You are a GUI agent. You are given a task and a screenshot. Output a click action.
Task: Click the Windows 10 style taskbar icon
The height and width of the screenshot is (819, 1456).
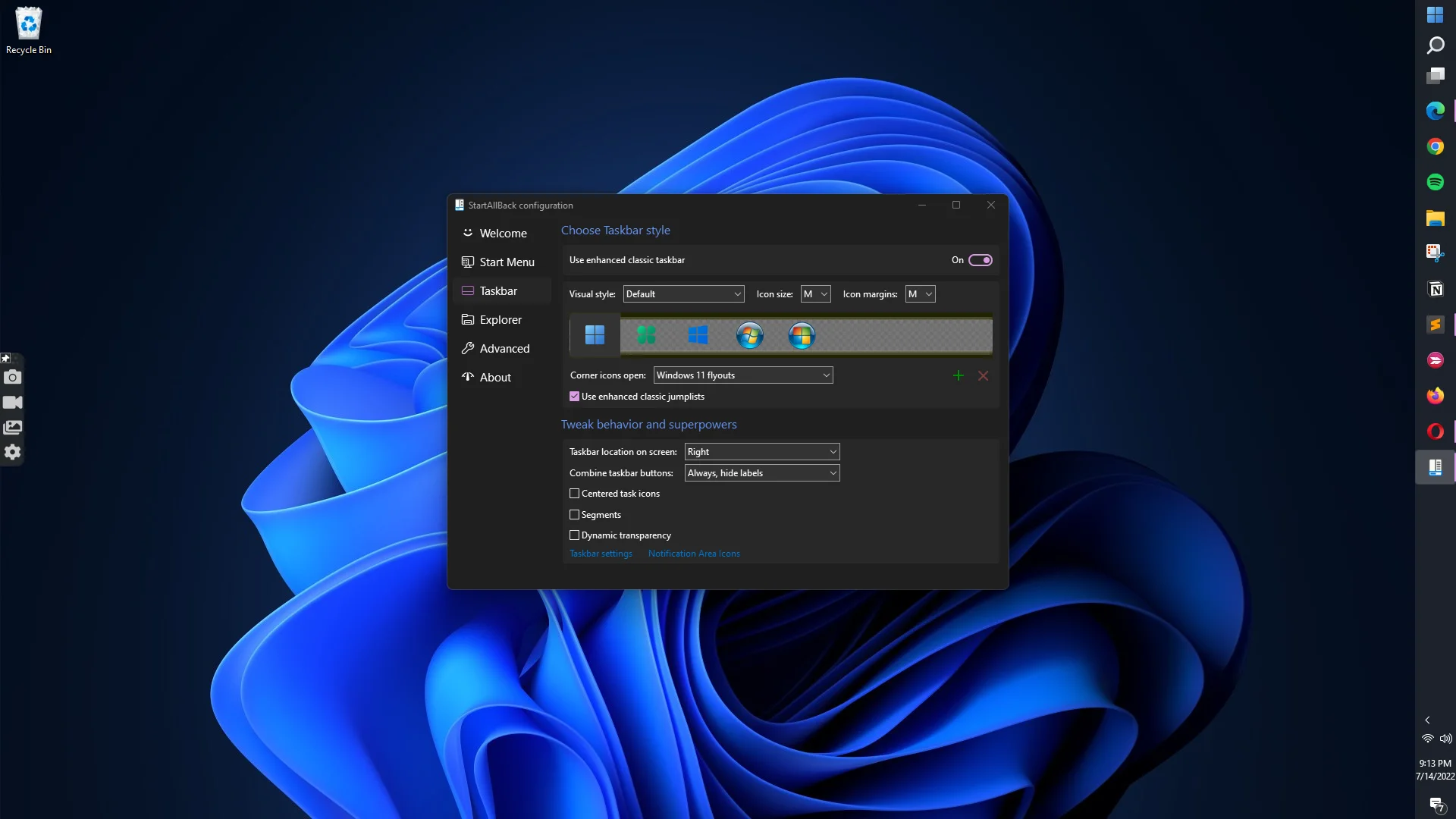click(x=697, y=335)
